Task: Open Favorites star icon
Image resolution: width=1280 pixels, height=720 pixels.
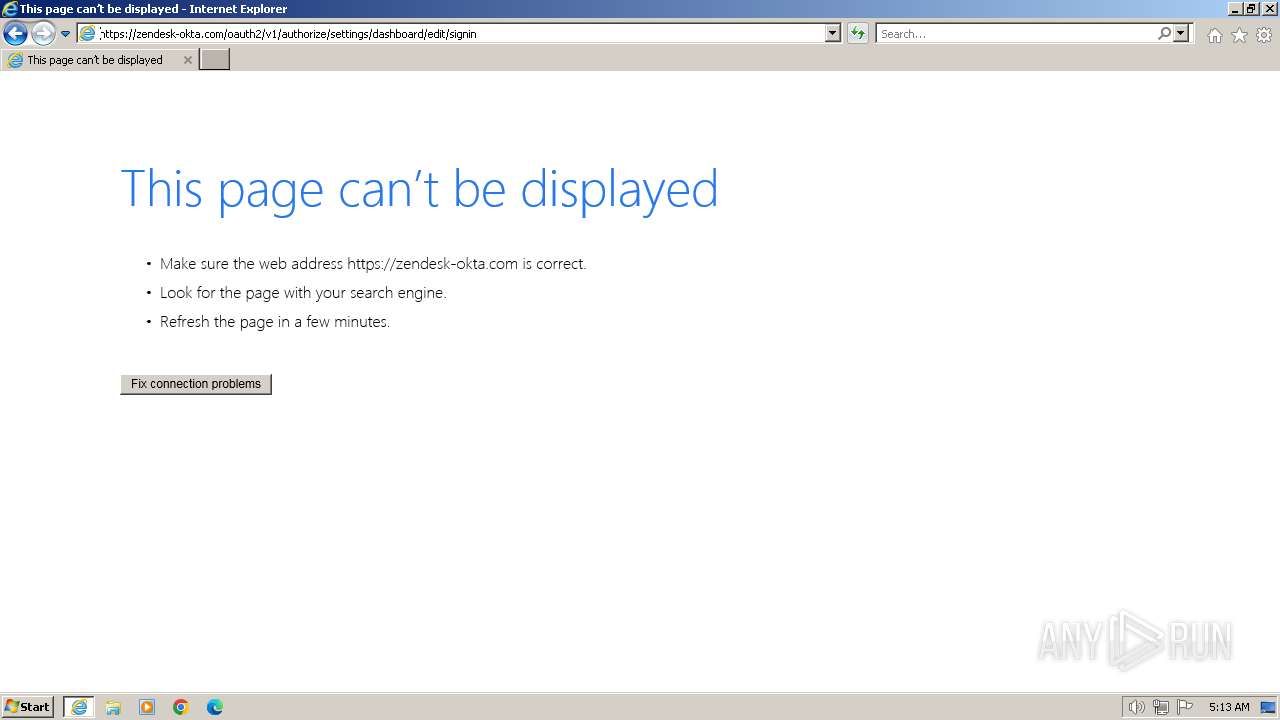Action: (1239, 35)
